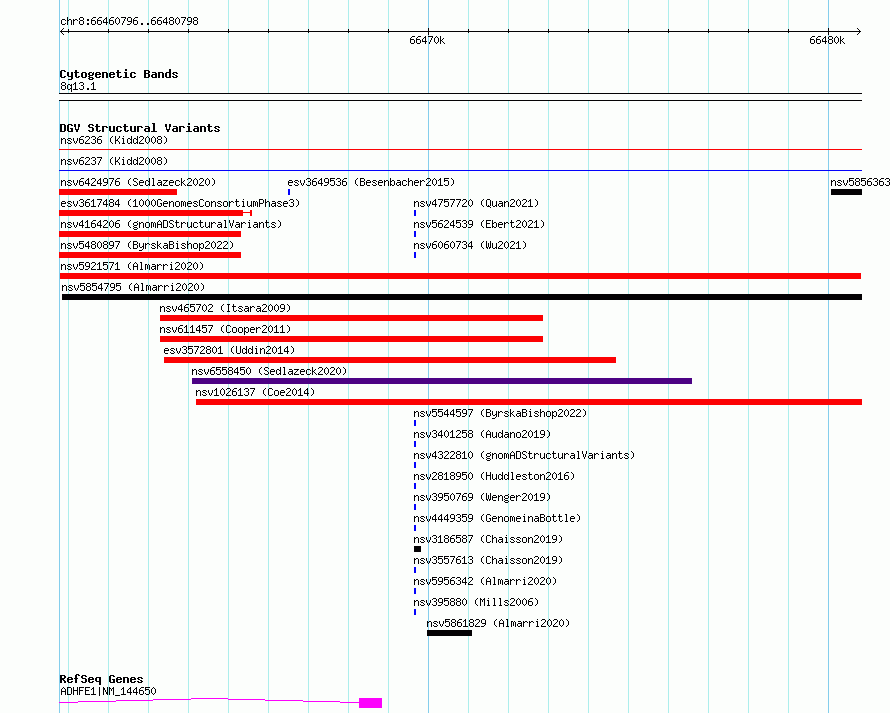The width and height of the screenshot is (890, 713).
Task: Click the nsv5480897 (ByrskaBishop2022) label
Action: tap(147, 245)
